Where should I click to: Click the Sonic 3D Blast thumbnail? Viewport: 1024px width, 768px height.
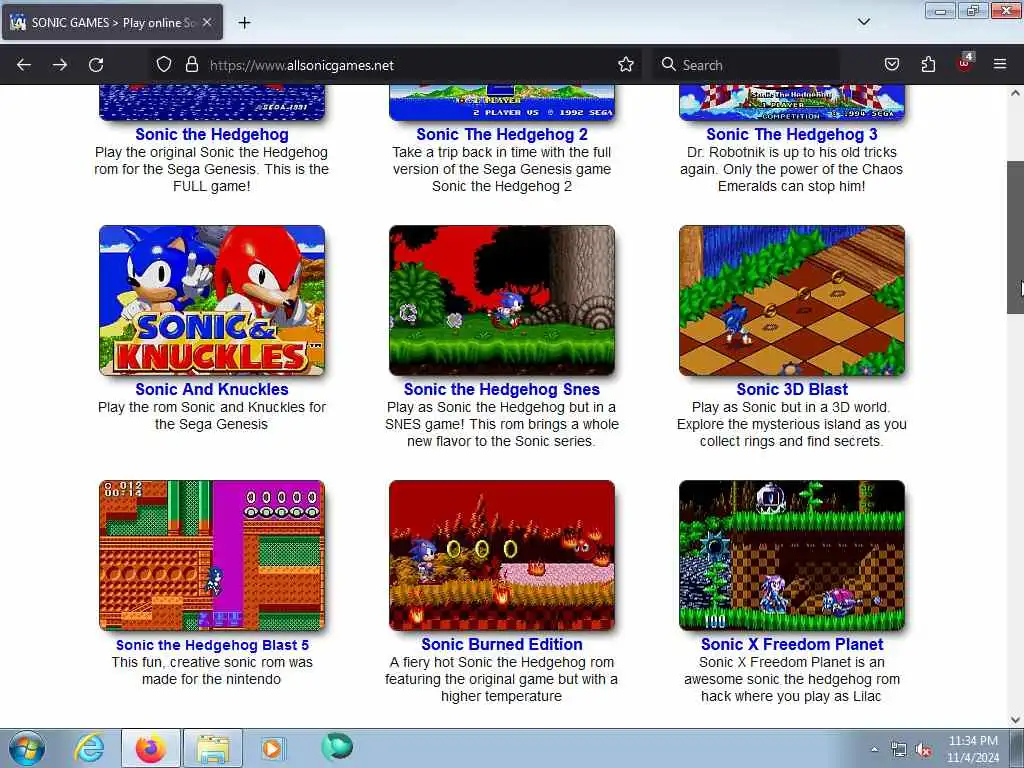pyautogui.click(x=792, y=300)
